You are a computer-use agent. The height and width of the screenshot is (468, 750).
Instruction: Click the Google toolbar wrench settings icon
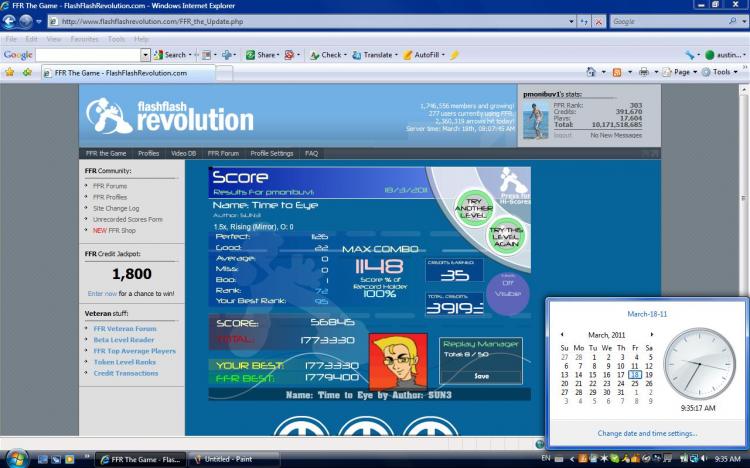[x=689, y=55]
